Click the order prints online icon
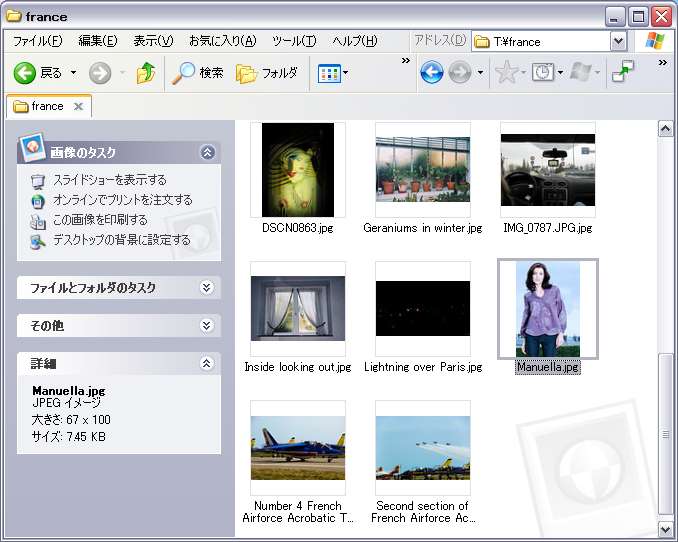 pyautogui.click(x=38, y=201)
